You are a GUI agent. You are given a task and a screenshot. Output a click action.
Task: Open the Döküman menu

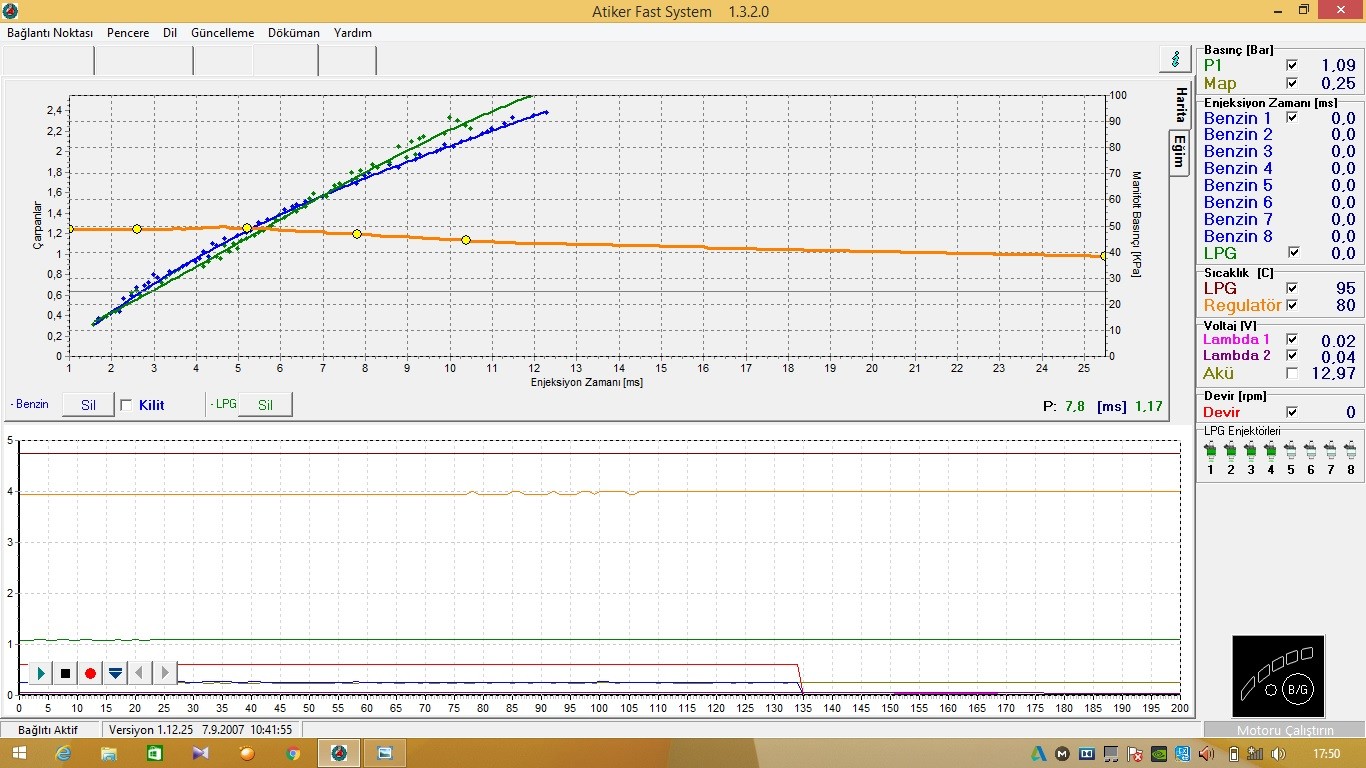coord(294,33)
